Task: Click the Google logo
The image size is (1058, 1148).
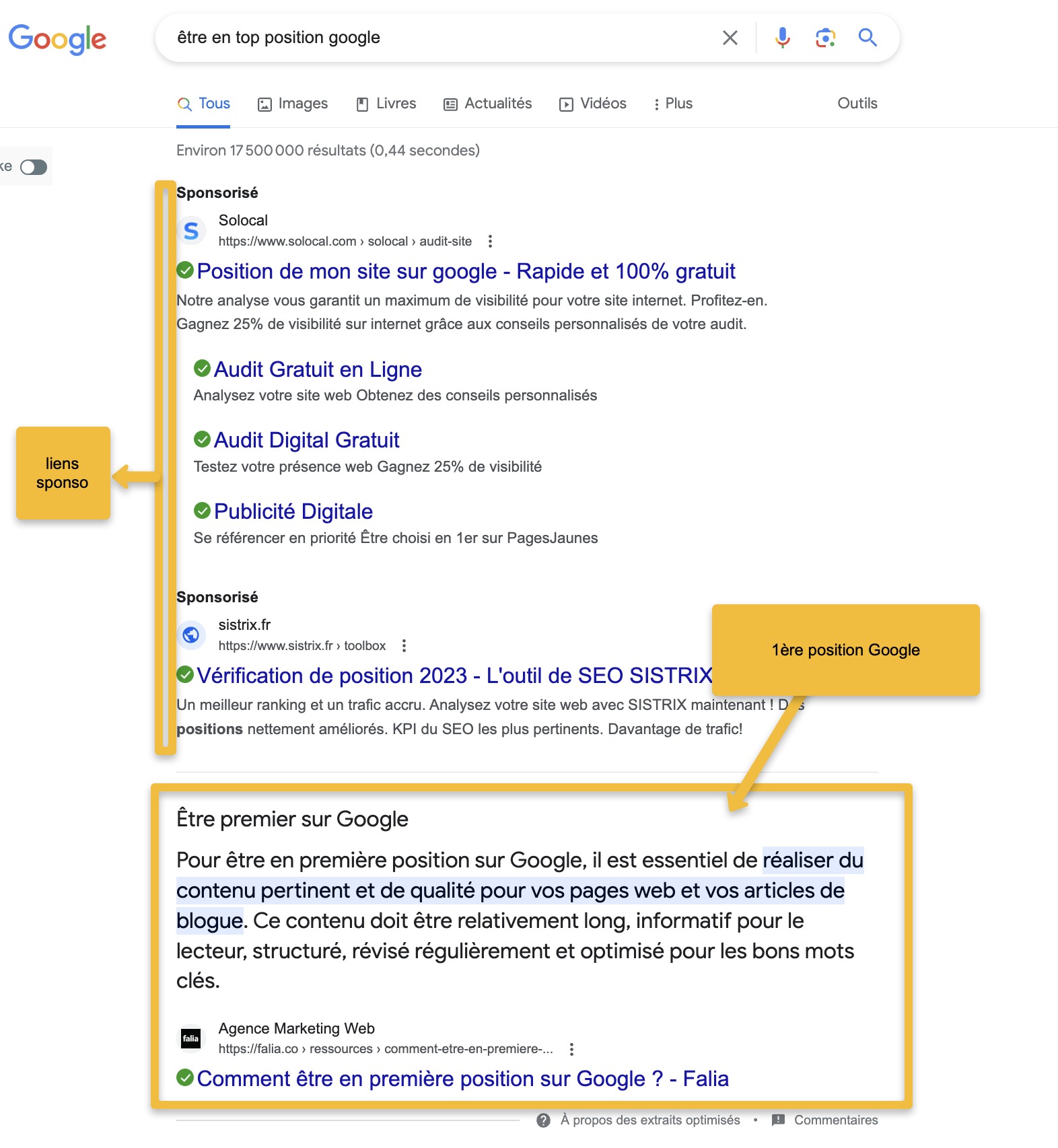Action: tap(57, 39)
